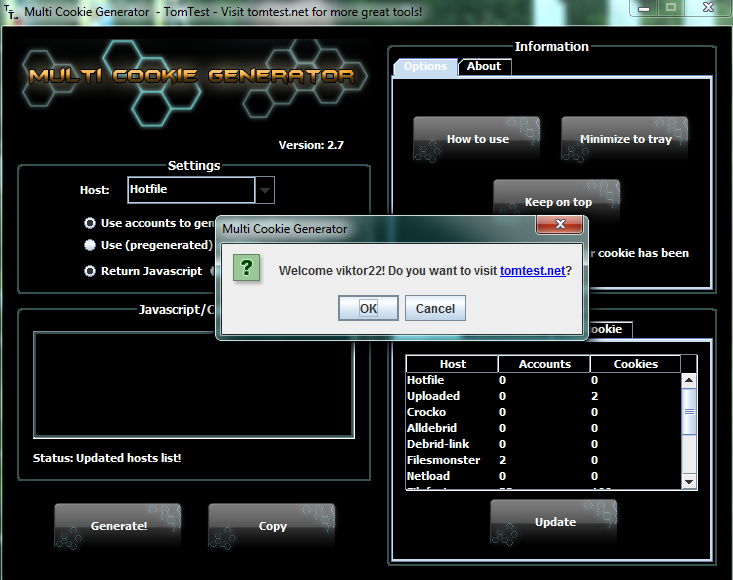Click the TomTest app icon in title bar
The height and width of the screenshot is (580, 733).
(x=11, y=12)
